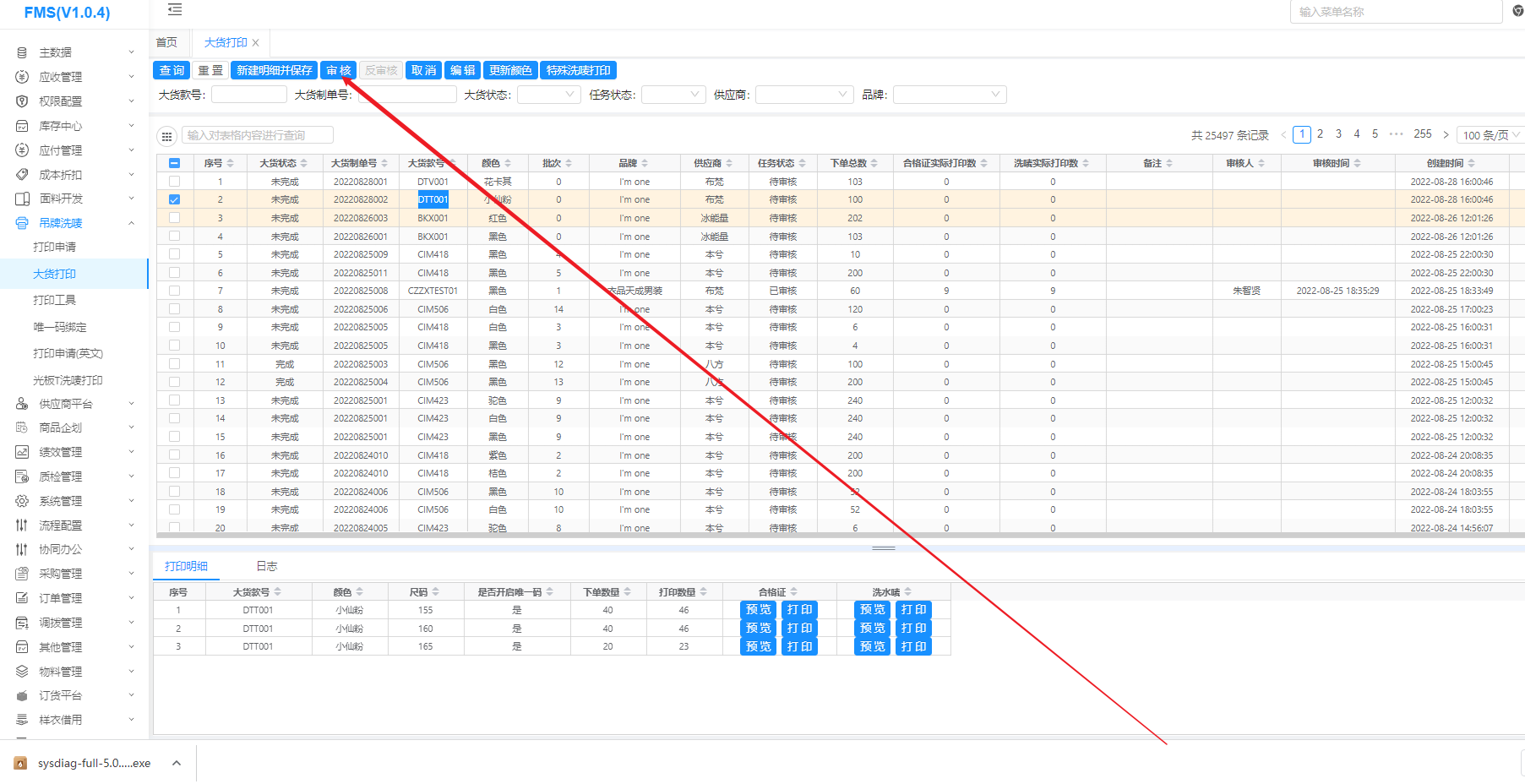
Task: Check the checkbox for row 1
Action: (174, 182)
